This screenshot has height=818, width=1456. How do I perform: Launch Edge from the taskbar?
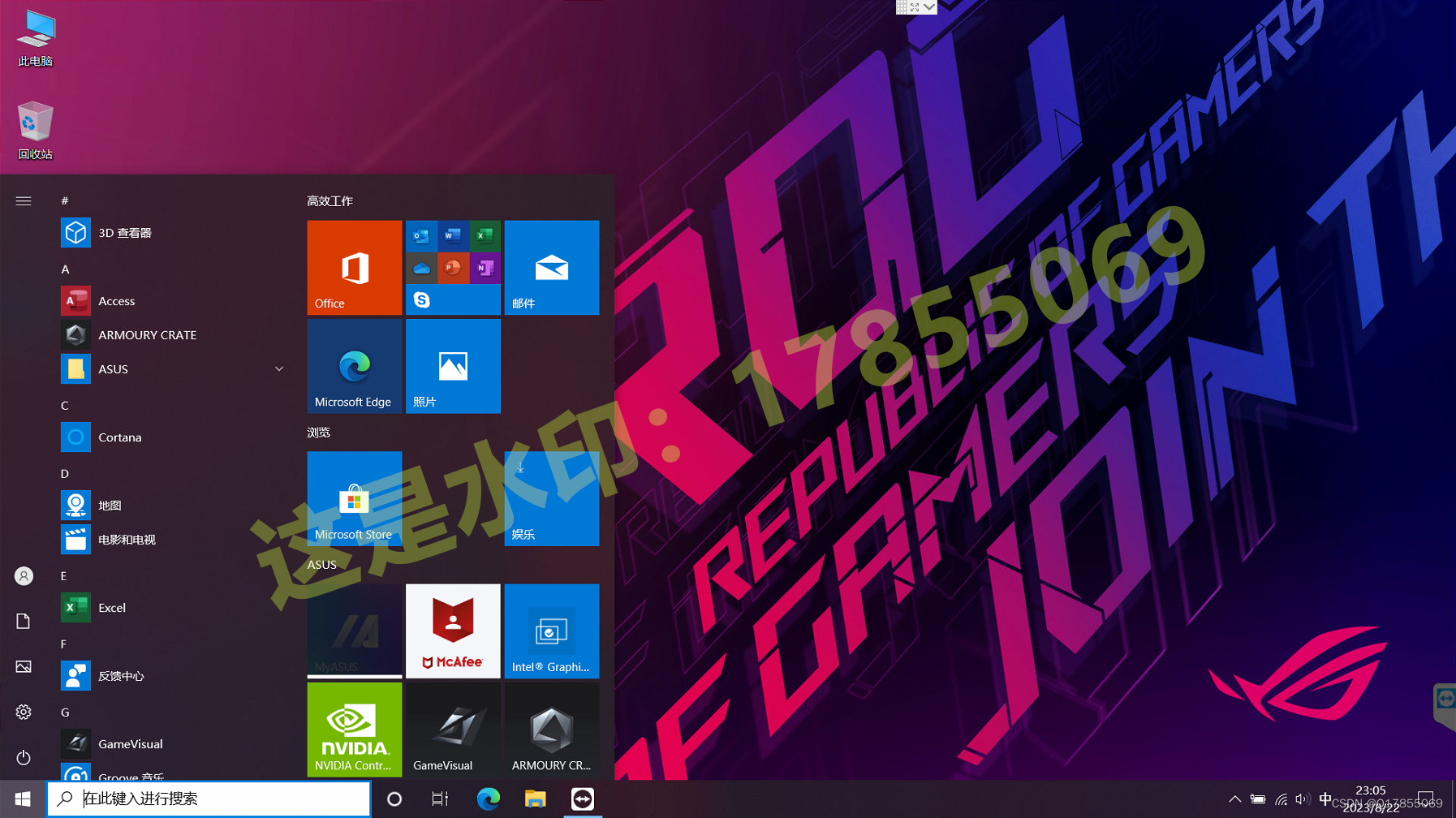coord(488,799)
